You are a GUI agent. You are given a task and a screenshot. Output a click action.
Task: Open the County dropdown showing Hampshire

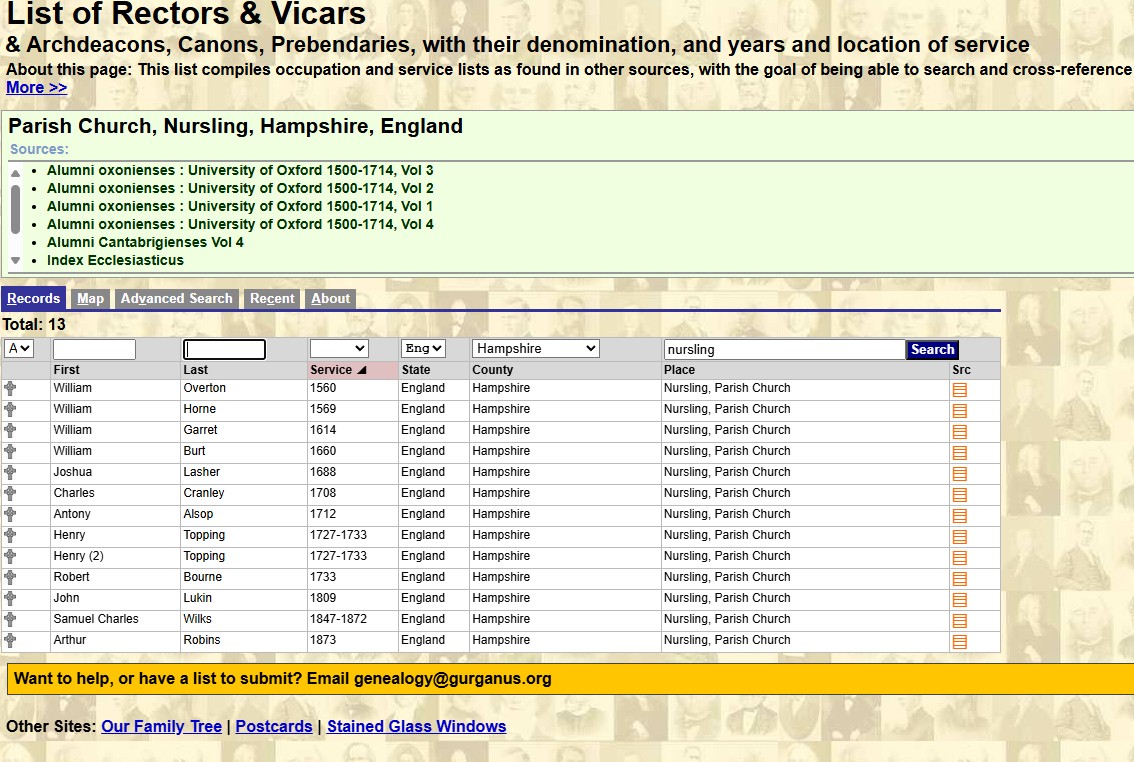tap(535, 348)
